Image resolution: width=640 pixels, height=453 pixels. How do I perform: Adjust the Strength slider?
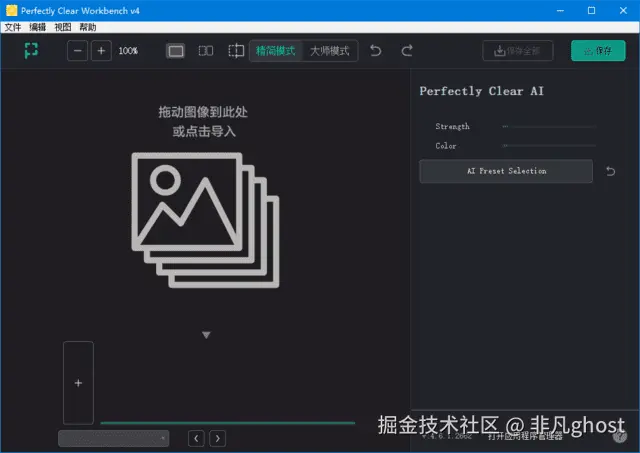[549, 127]
